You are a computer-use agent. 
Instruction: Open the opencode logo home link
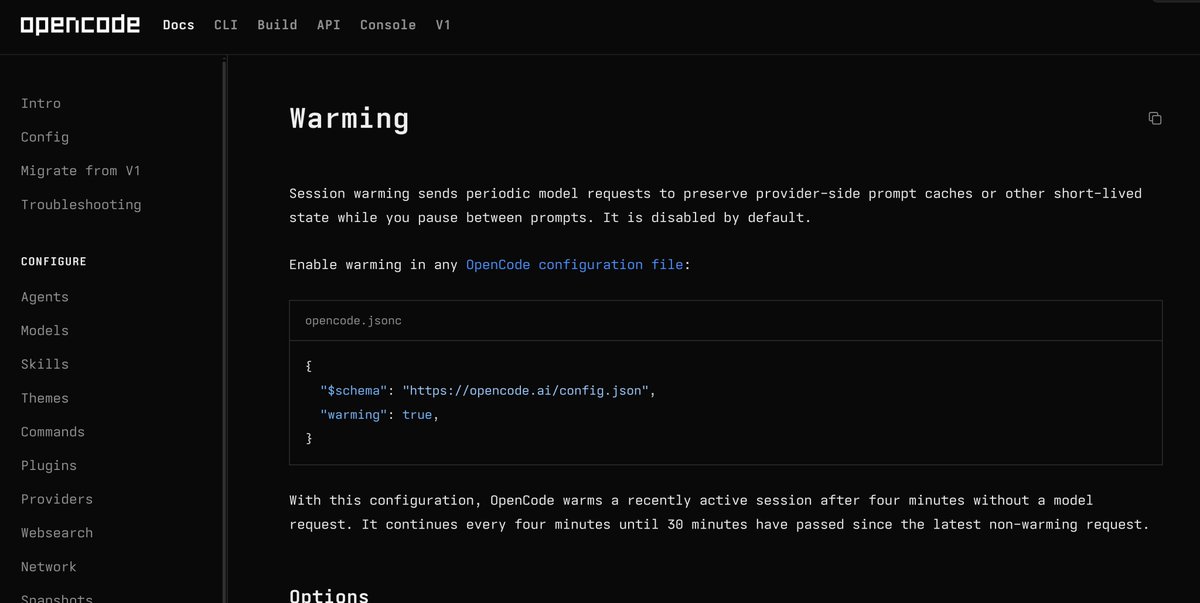click(x=80, y=25)
